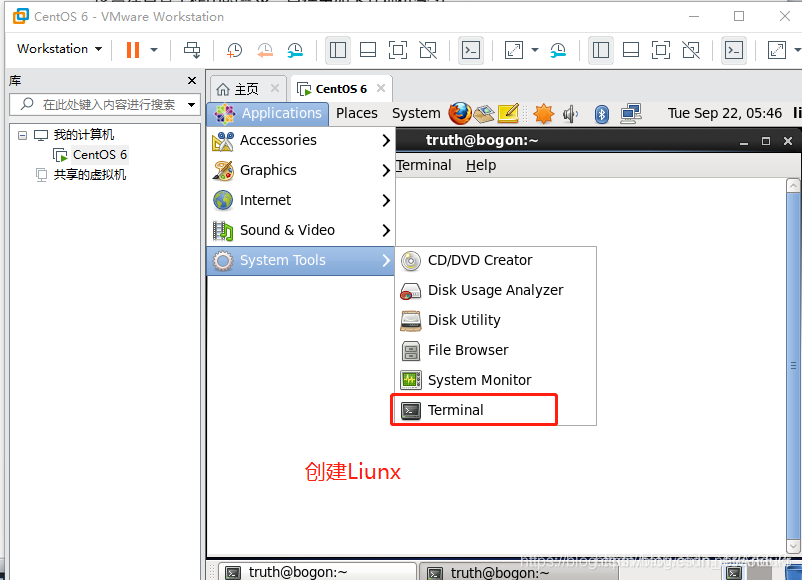Image resolution: width=802 pixels, height=580 pixels.
Task: Launch the Evolution mail icon in the panel
Action: [483, 113]
